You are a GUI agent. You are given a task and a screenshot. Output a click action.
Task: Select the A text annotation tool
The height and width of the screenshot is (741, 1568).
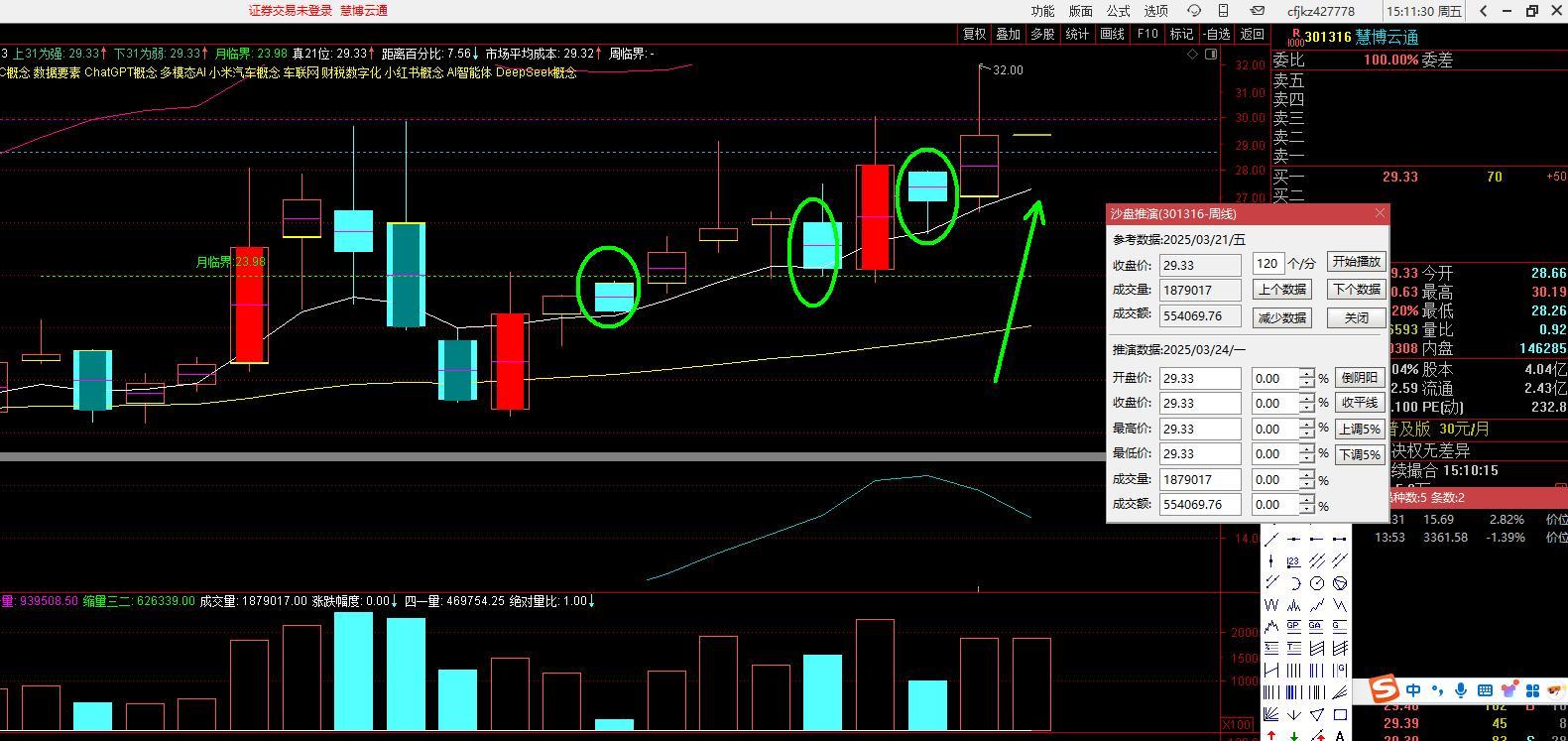[x=1340, y=735]
